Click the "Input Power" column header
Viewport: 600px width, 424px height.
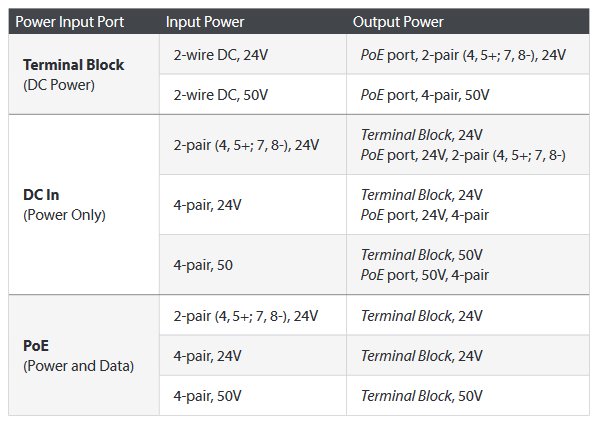208,21
